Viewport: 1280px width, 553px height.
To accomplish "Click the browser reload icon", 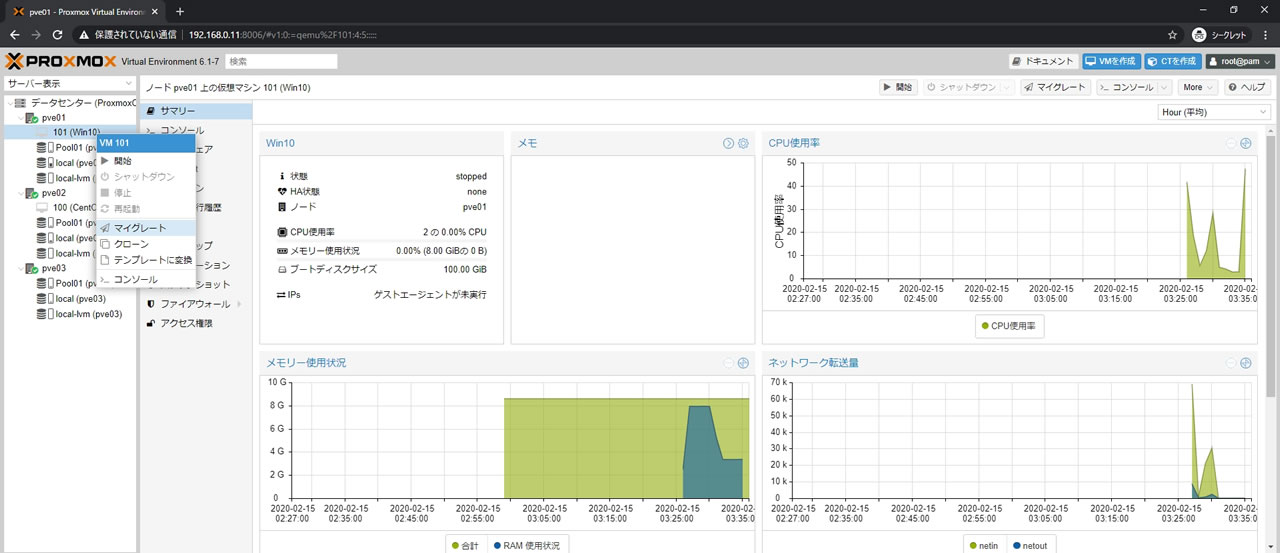I will click(58, 34).
